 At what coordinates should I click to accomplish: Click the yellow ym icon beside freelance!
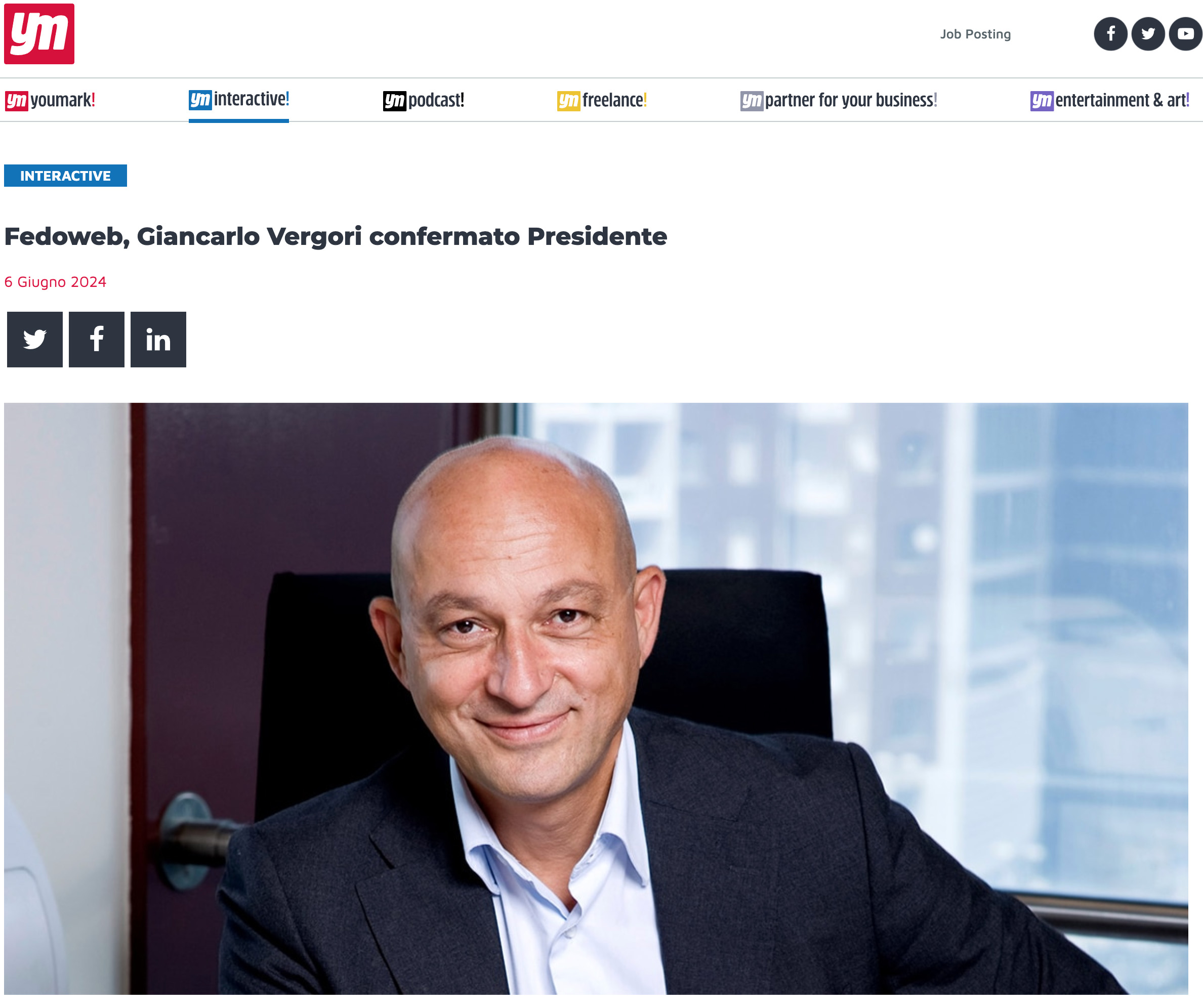point(569,101)
